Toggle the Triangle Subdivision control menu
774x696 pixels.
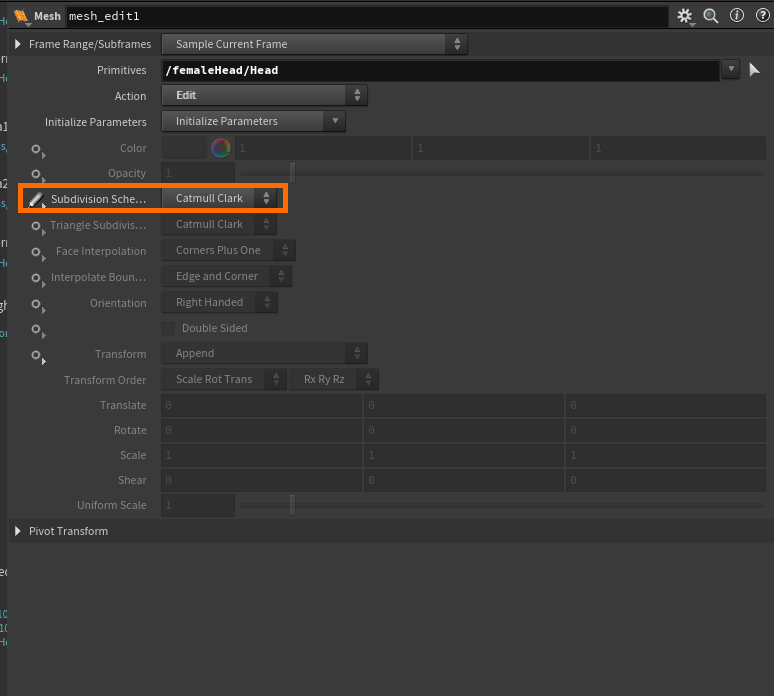(38, 227)
